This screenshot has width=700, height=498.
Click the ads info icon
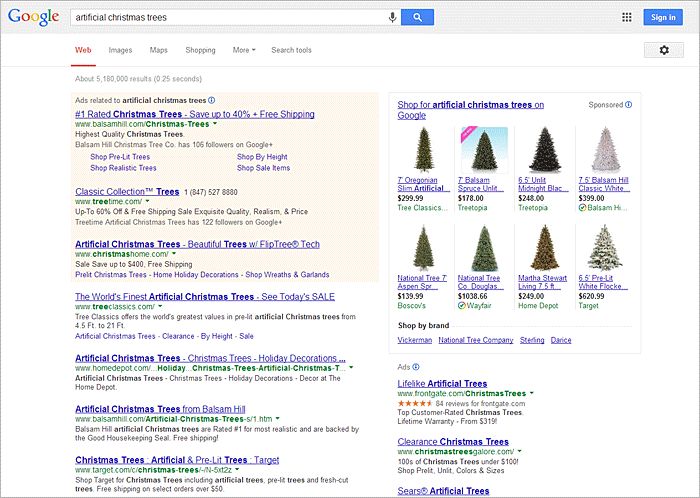coord(212,101)
